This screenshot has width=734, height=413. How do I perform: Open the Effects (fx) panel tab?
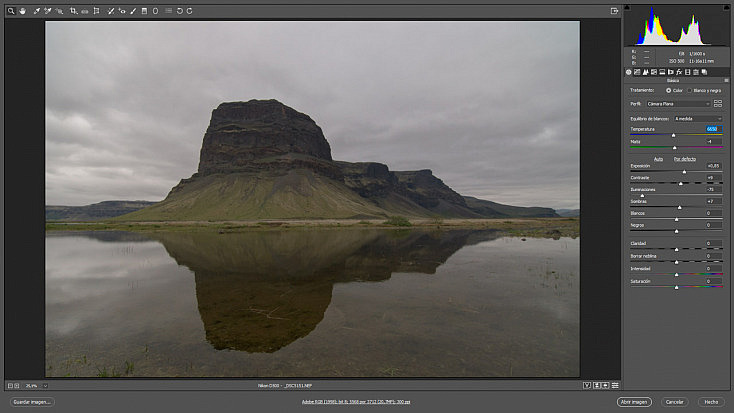pyautogui.click(x=679, y=72)
